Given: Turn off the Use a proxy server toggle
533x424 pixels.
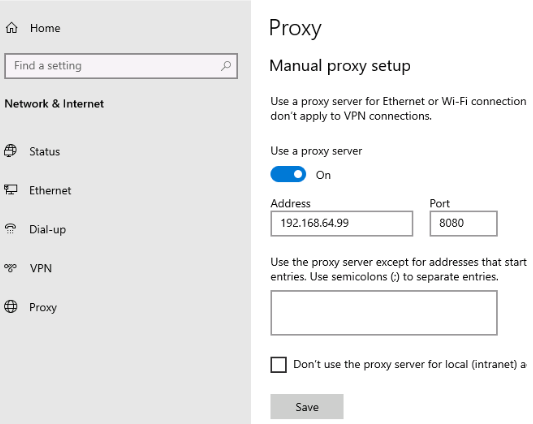Looking at the screenshot, I should 288,174.
